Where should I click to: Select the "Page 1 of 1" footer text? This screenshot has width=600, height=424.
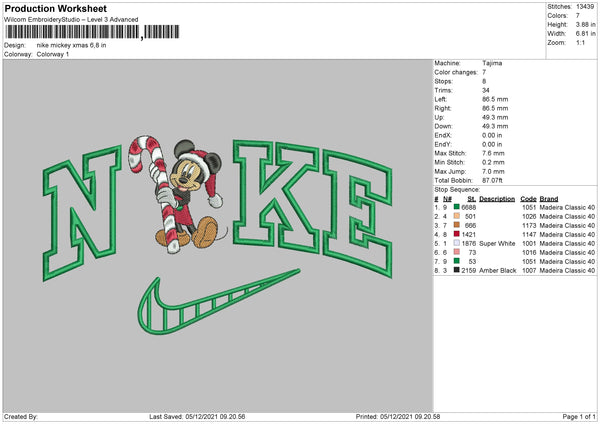[579, 416]
